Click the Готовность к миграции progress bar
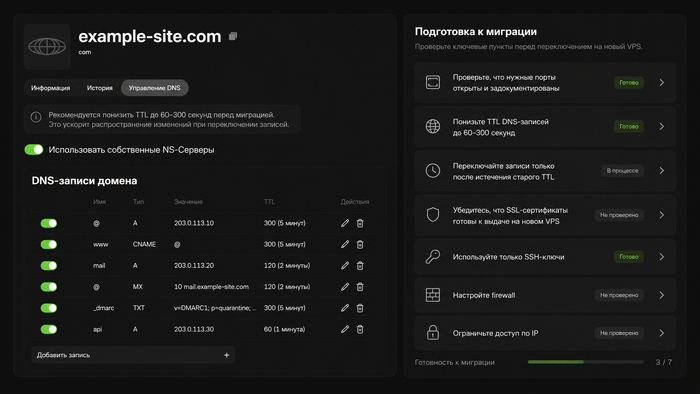 coord(586,362)
